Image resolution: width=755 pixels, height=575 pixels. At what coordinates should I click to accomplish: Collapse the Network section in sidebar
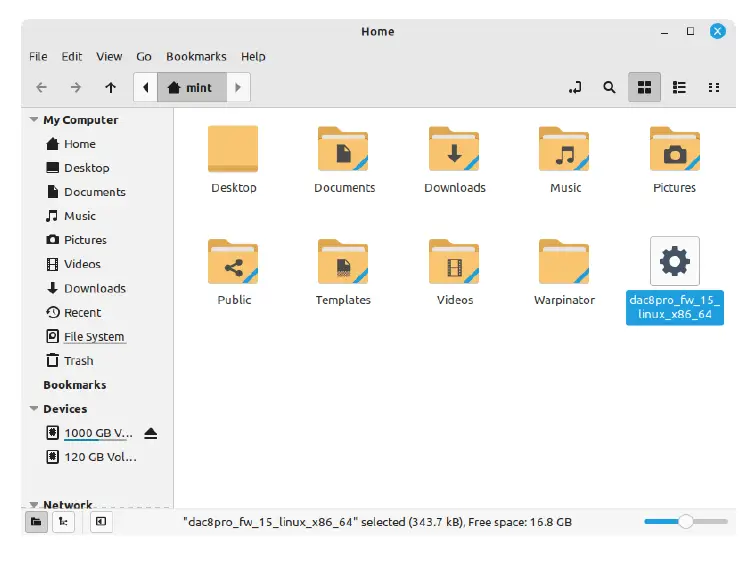click(34, 505)
